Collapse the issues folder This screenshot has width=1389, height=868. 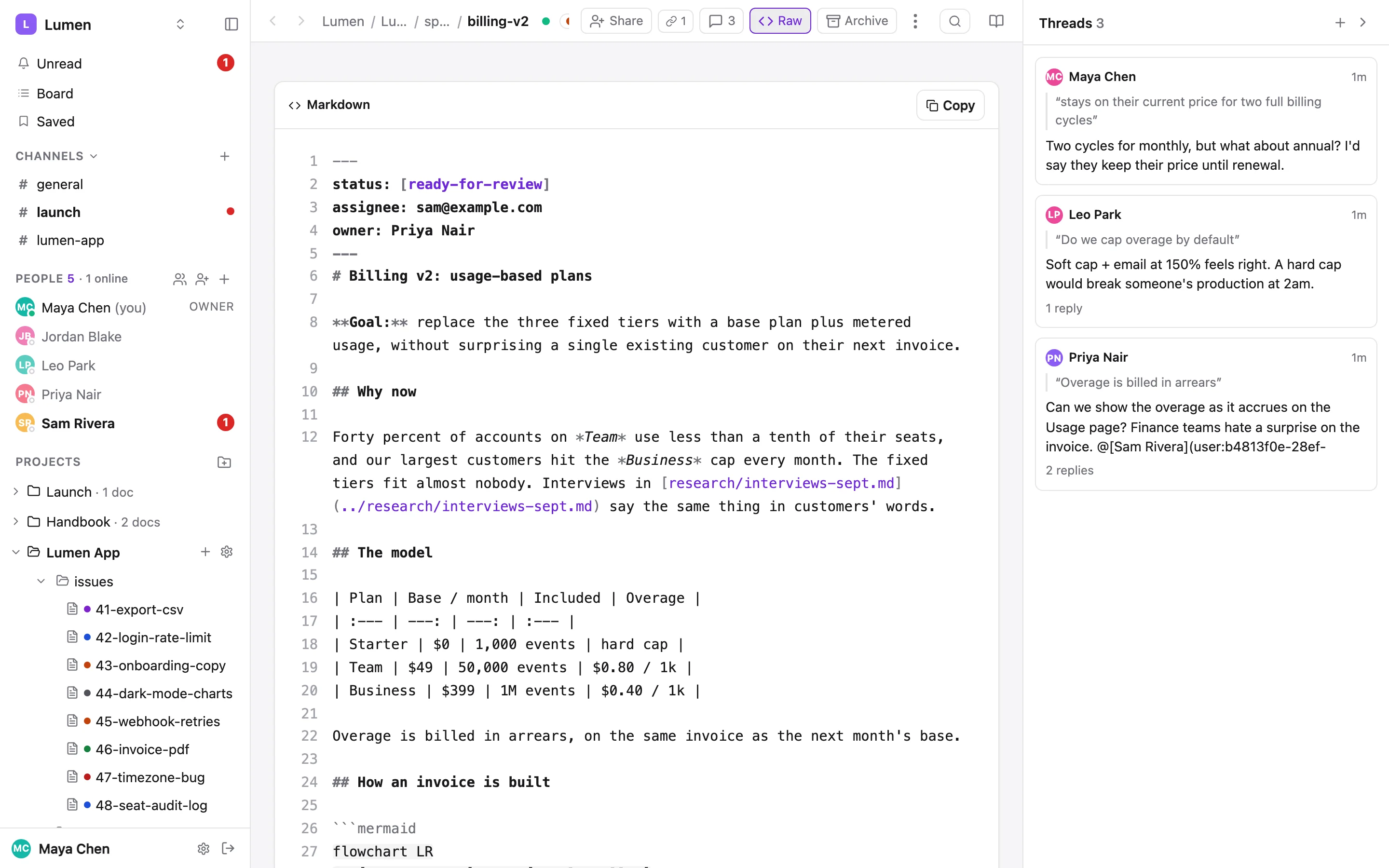(x=41, y=582)
